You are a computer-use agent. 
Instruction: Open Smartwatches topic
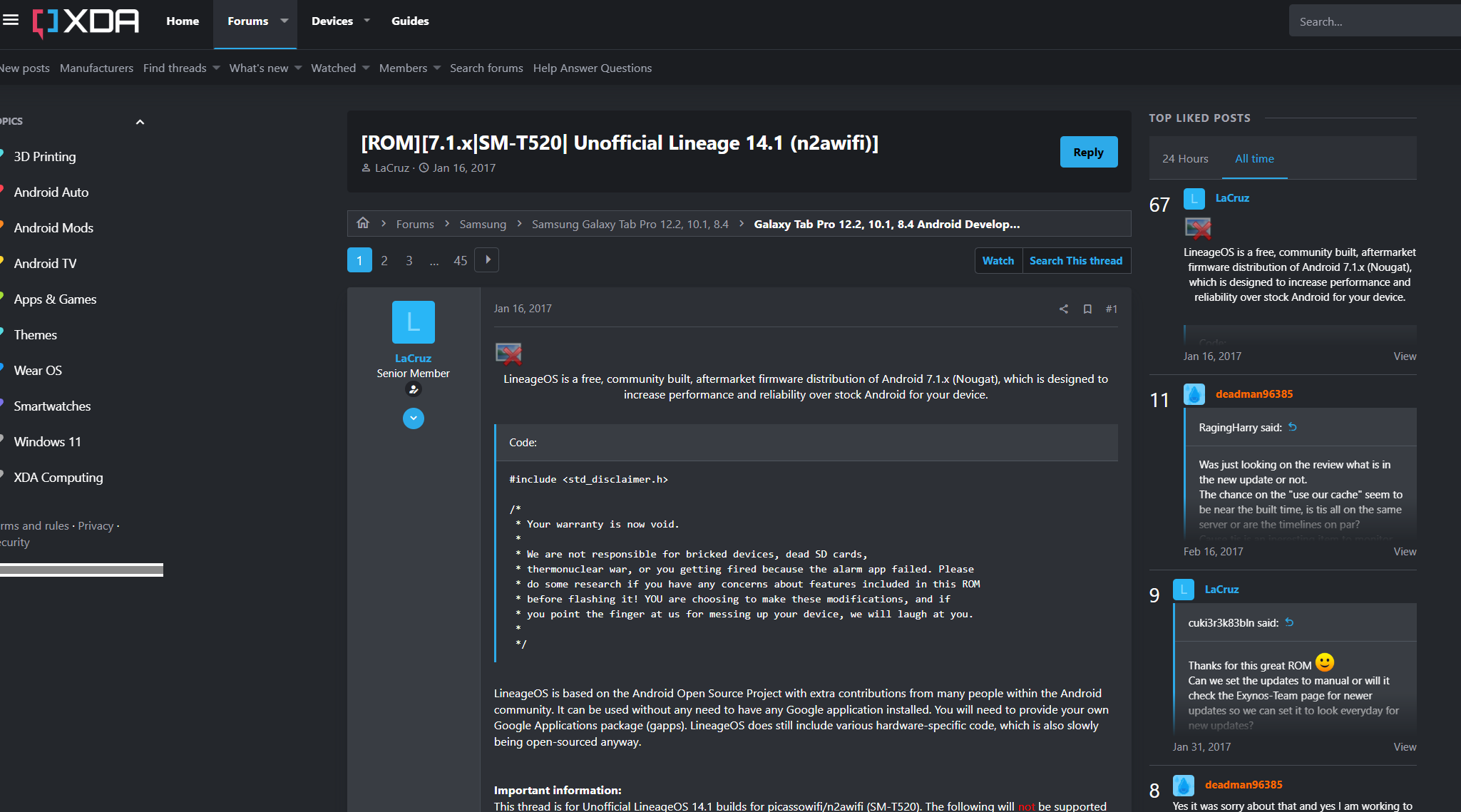click(52, 406)
